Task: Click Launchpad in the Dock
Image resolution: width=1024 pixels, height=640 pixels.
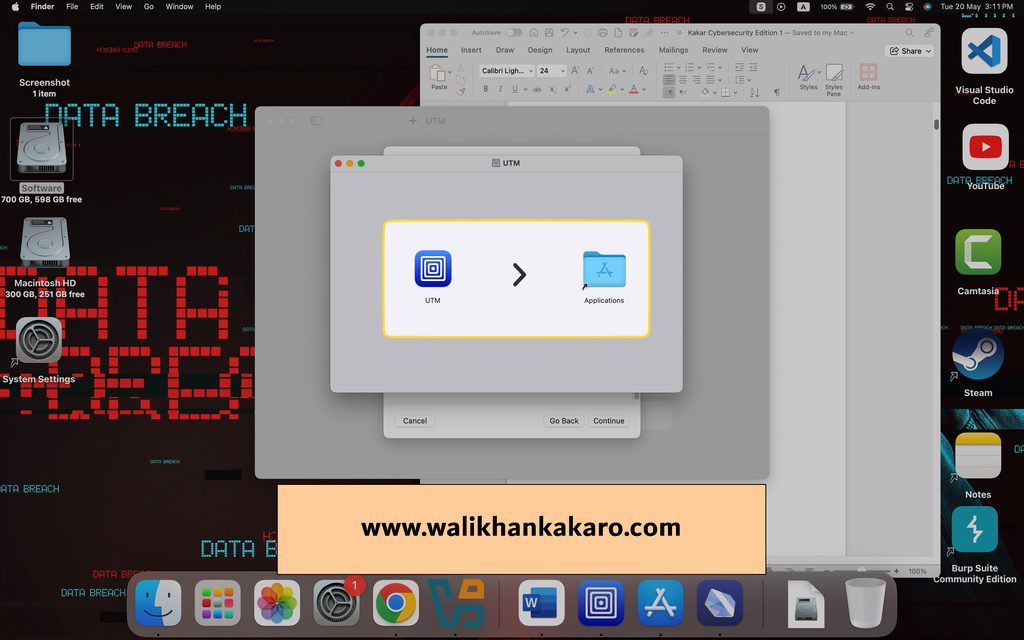Action: (x=217, y=603)
